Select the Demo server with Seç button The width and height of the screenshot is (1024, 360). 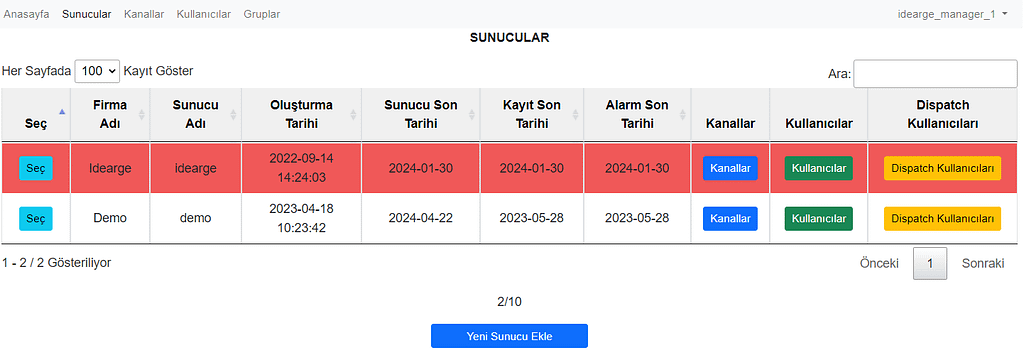pyautogui.click(x=36, y=218)
